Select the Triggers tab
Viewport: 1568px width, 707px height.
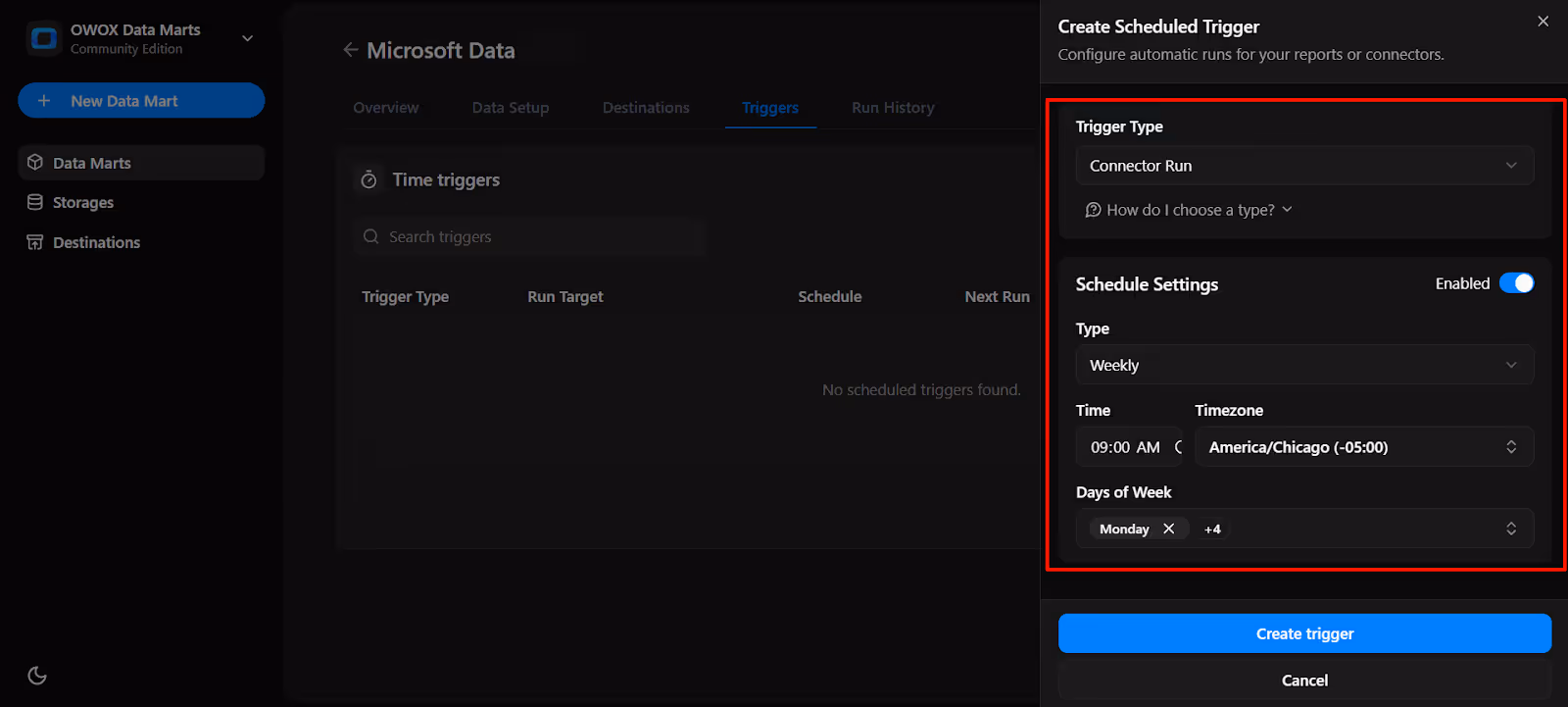pos(770,108)
